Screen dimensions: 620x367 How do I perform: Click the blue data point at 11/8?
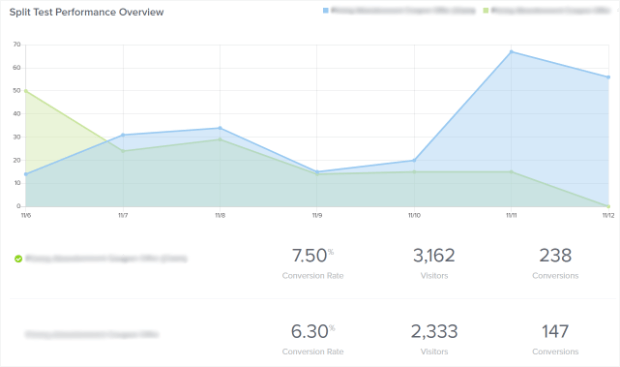tap(220, 128)
